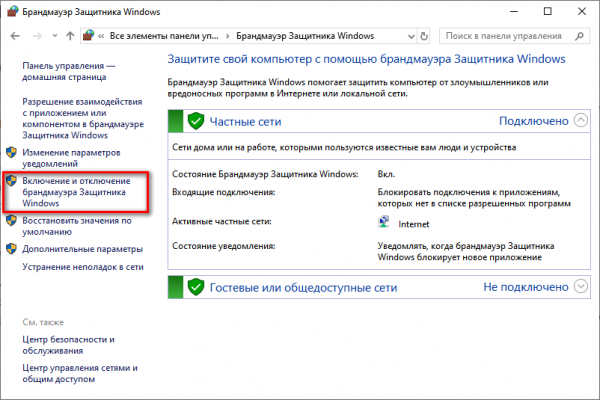Viewport: 600px width, 400px height.
Task: Click 'Гостевые или общедоступные сети' header title
Action: click(x=303, y=287)
